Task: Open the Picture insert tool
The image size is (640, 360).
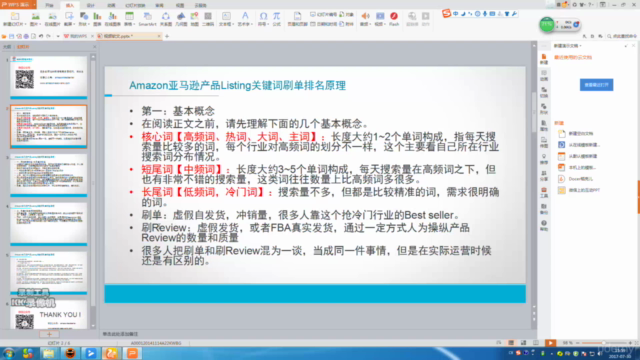Action: (x=35, y=19)
